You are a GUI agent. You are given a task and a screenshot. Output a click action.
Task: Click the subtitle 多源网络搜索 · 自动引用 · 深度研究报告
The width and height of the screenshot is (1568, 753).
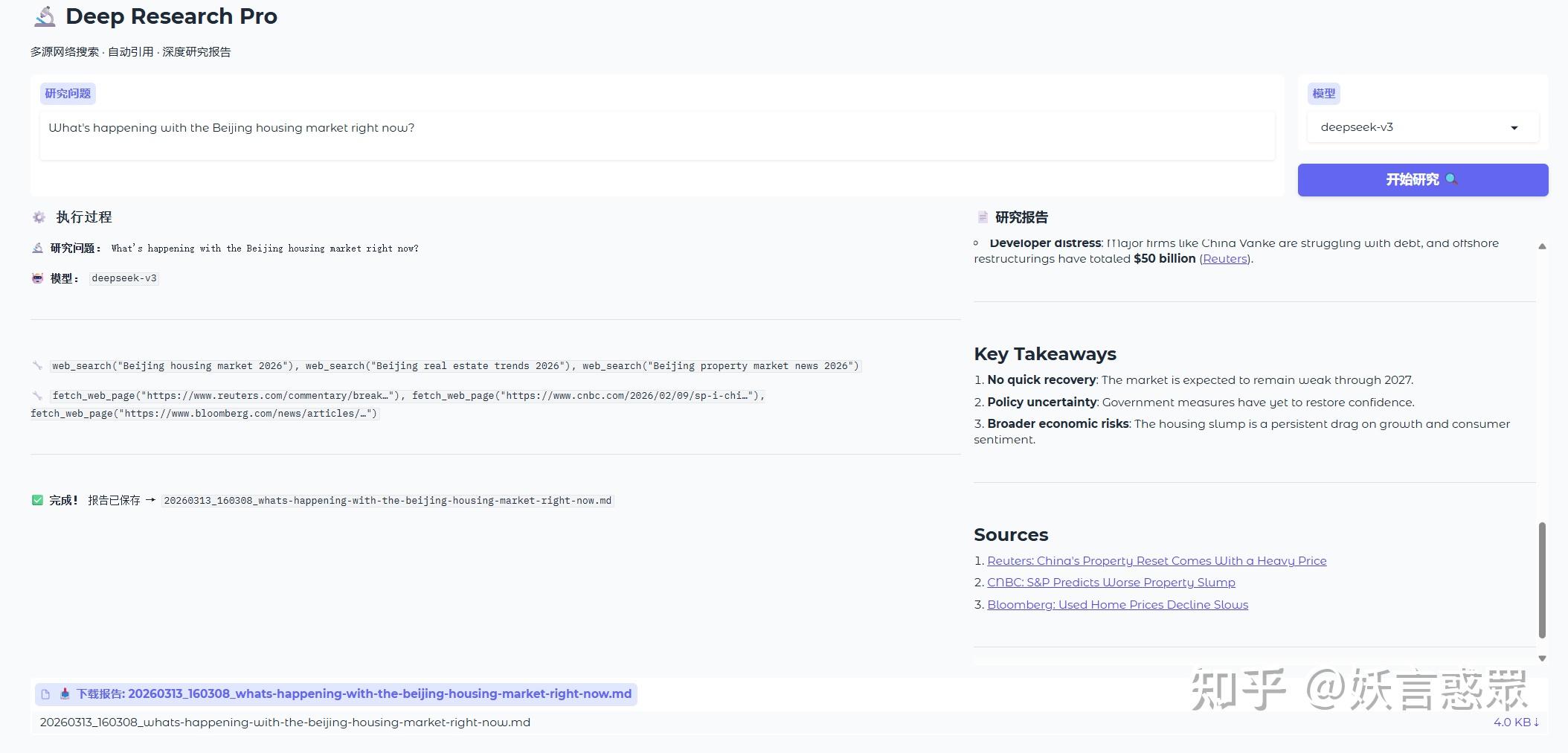pyautogui.click(x=131, y=52)
